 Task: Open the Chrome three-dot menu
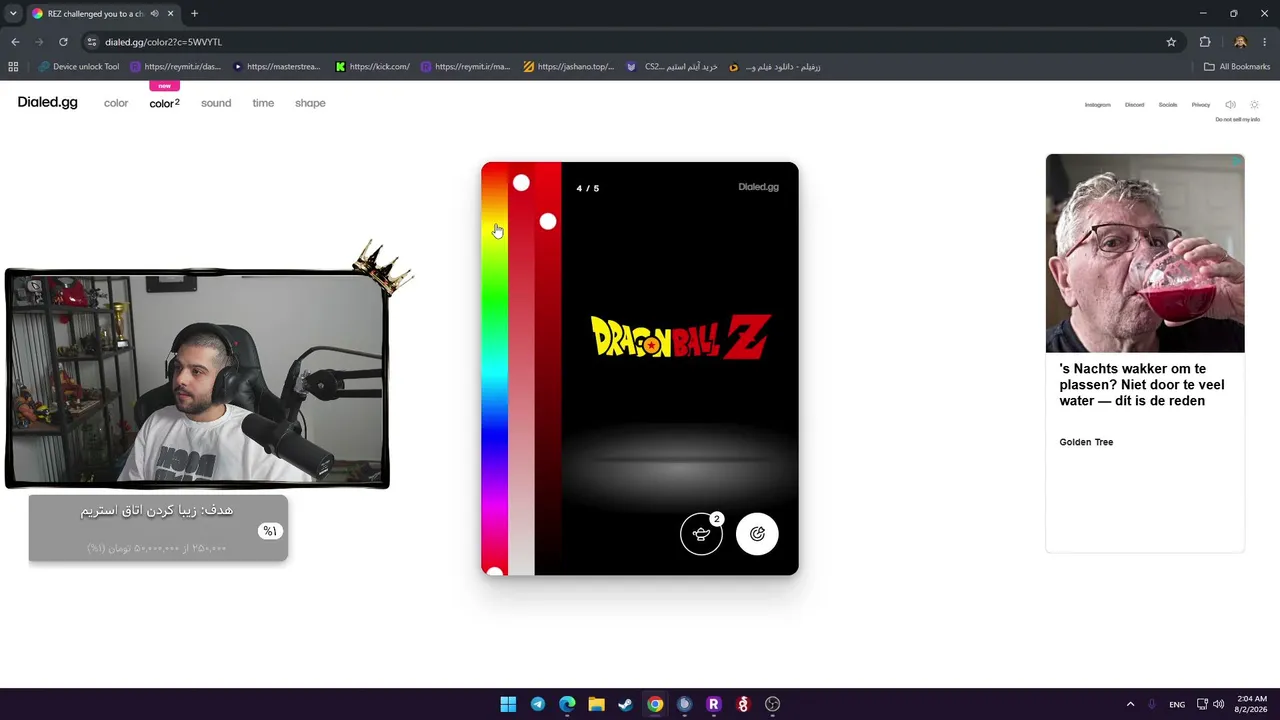pyautogui.click(x=1265, y=42)
